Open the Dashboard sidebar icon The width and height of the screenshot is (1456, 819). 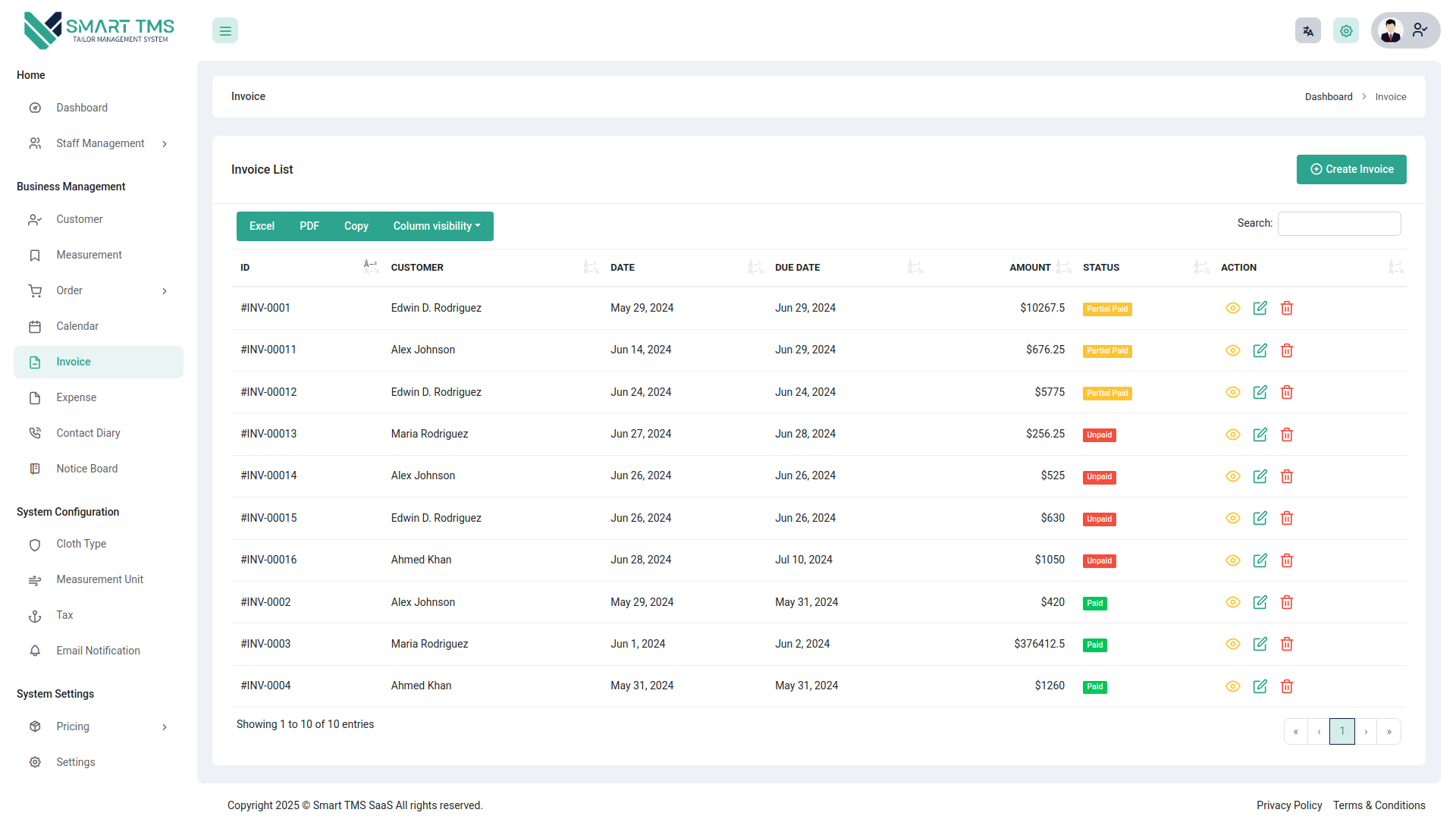pyautogui.click(x=35, y=108)
